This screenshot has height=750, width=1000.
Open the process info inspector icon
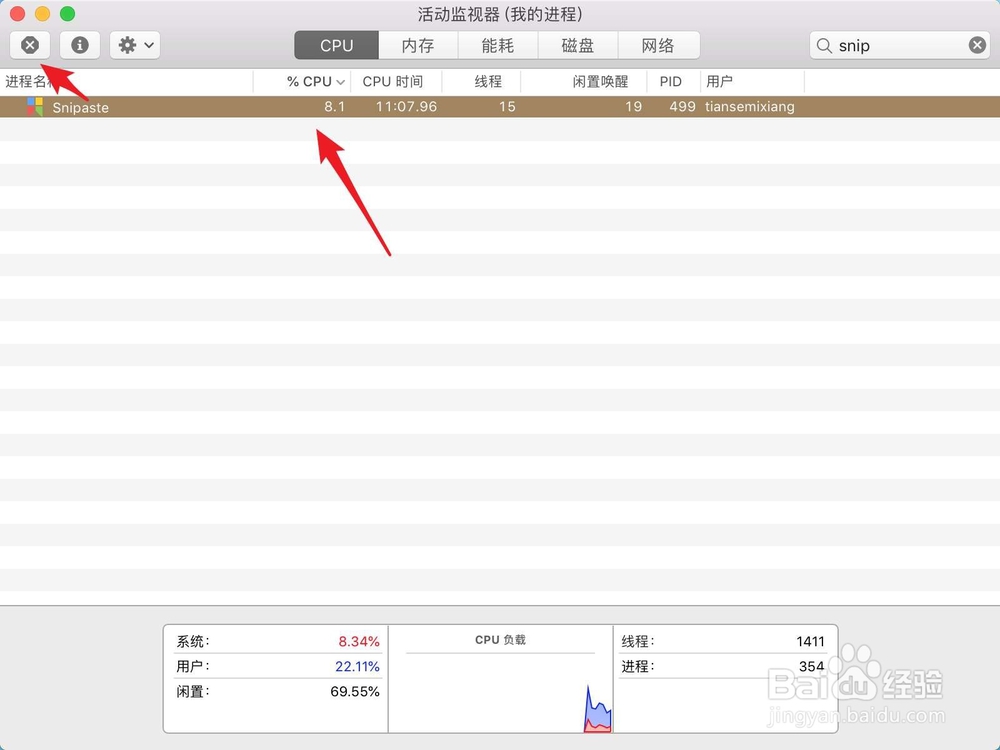click(x=80, y=45)
